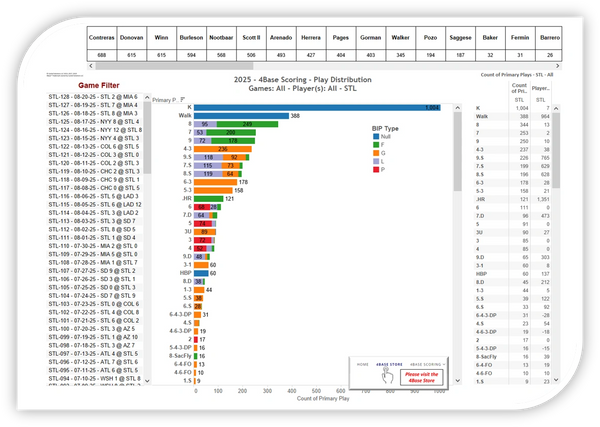Open the 4BASE STORE menu item
Screen dimensions: 600x427
point(388,366)
